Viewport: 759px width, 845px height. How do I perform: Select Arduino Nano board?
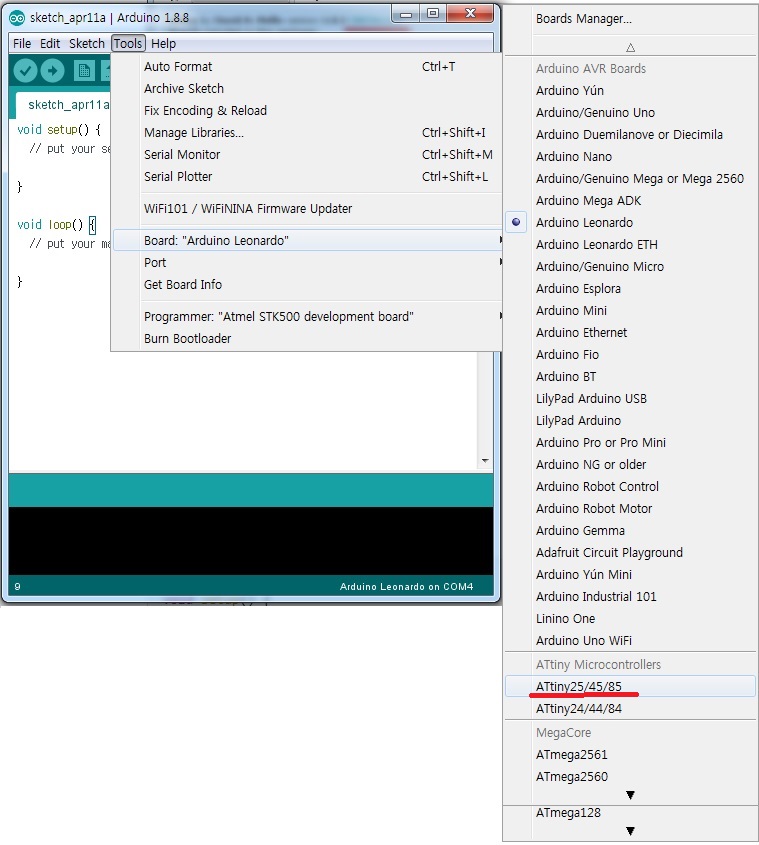tap(630, 157)
